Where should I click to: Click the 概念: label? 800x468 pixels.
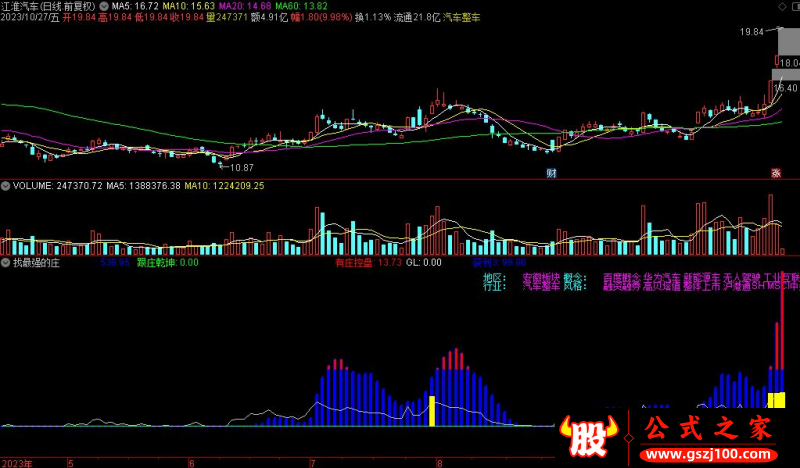coord(575,278)
